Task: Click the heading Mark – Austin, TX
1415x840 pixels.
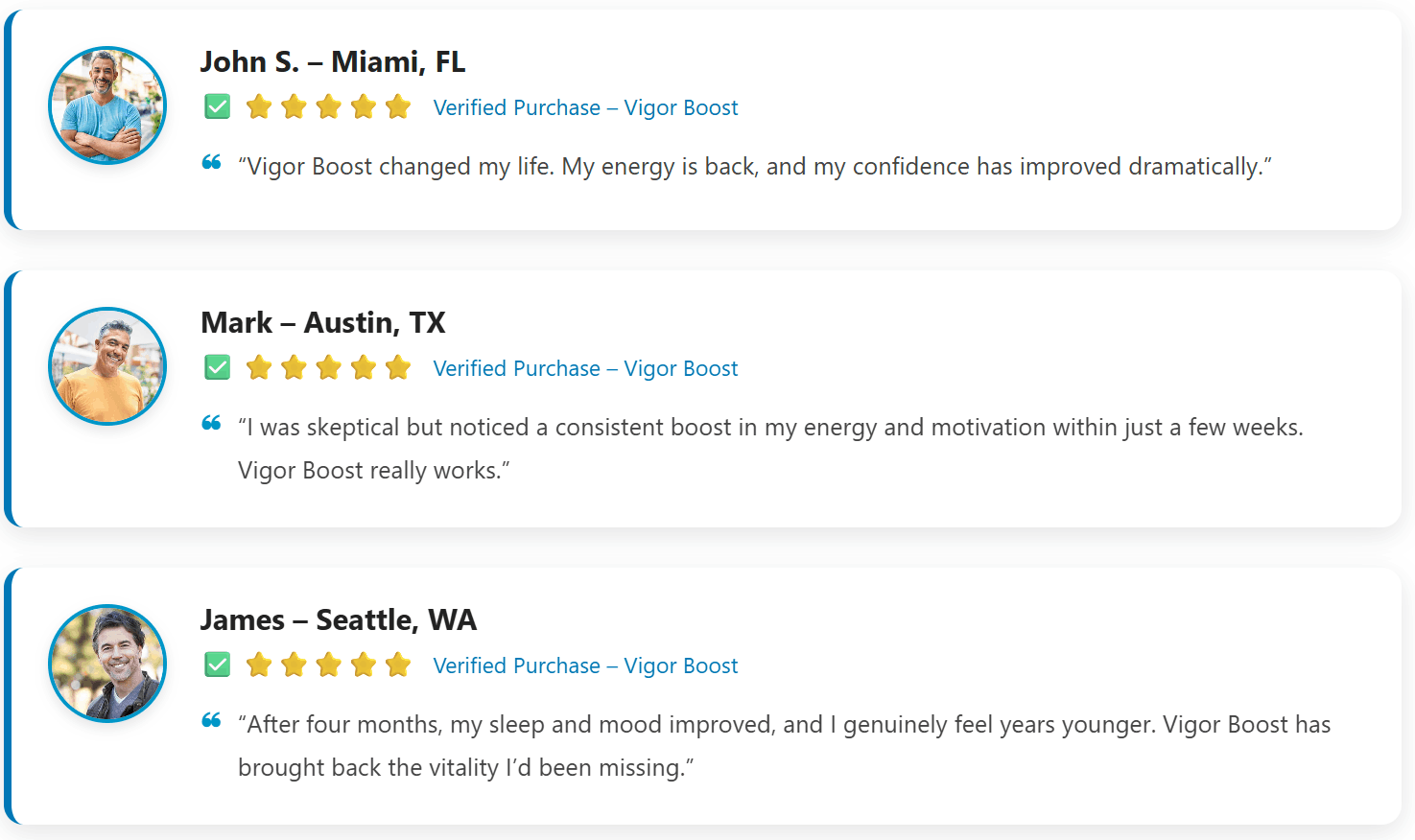Action: 322,323
